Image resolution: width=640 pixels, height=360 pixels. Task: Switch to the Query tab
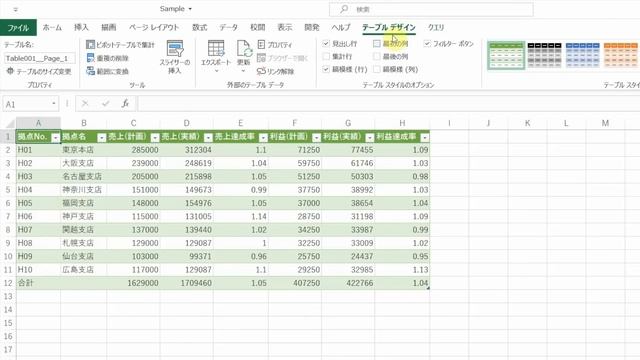[436, 27]
